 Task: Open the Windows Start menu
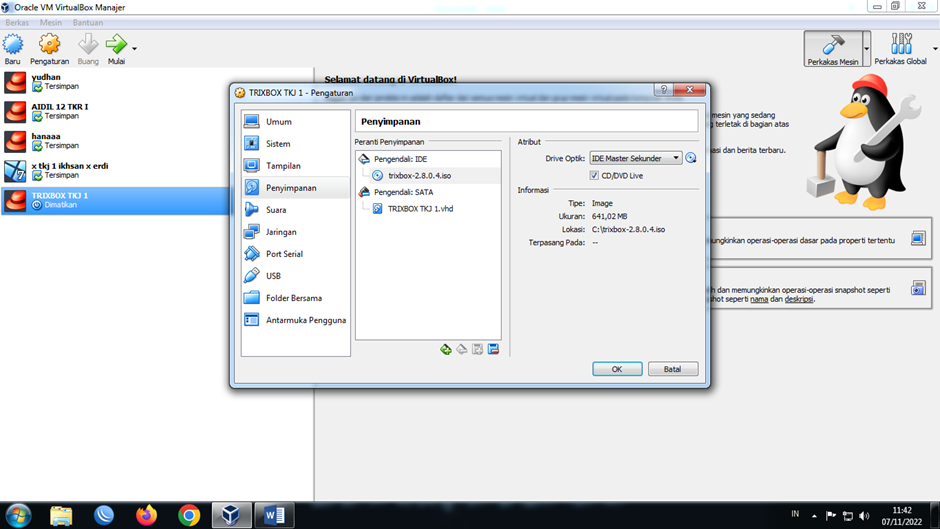point(19,515)
